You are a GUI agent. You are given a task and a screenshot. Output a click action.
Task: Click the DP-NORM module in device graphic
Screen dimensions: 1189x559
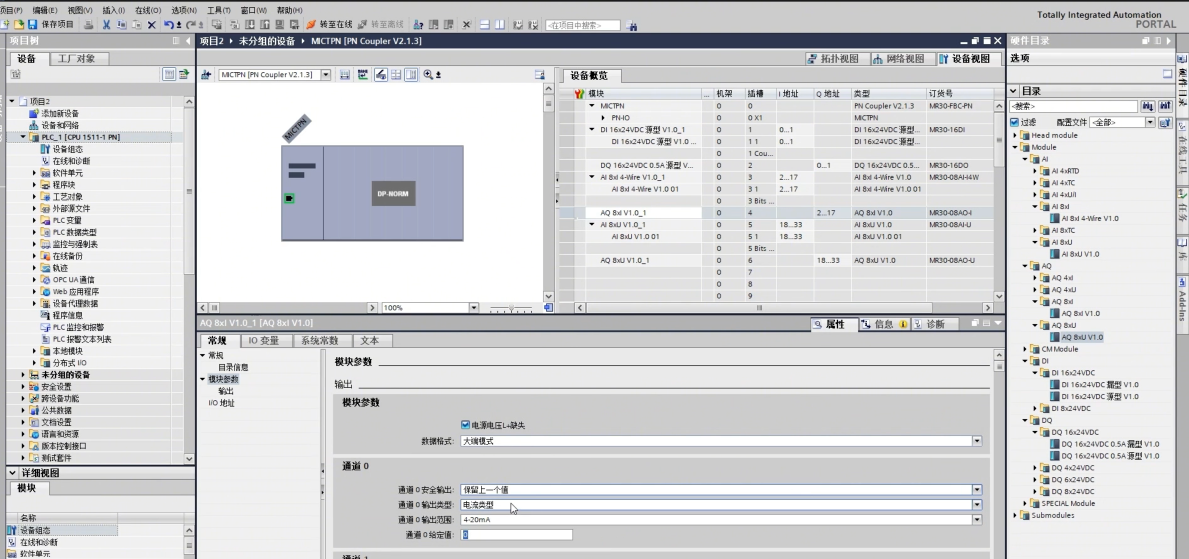(393, 193)
